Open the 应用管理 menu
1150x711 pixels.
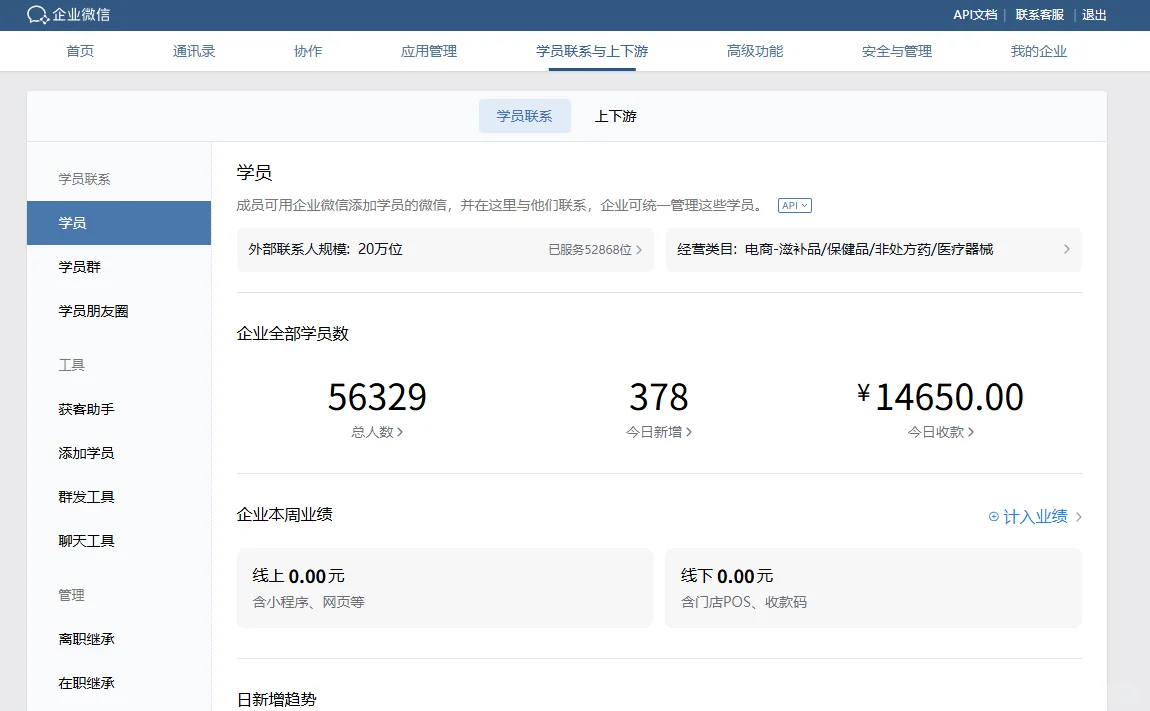(x=428, y=51)
